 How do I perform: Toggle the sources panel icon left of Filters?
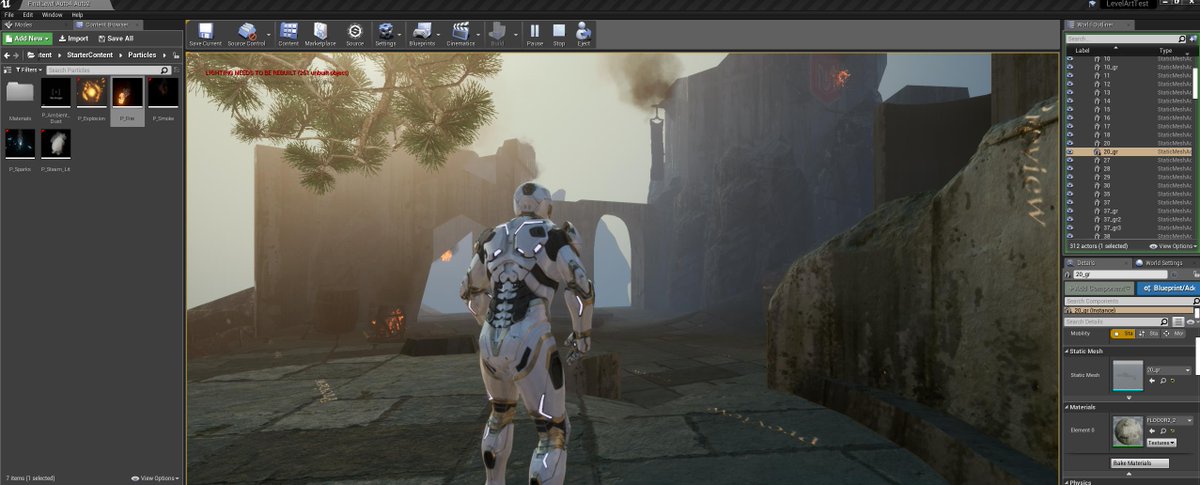pos(8,70)
